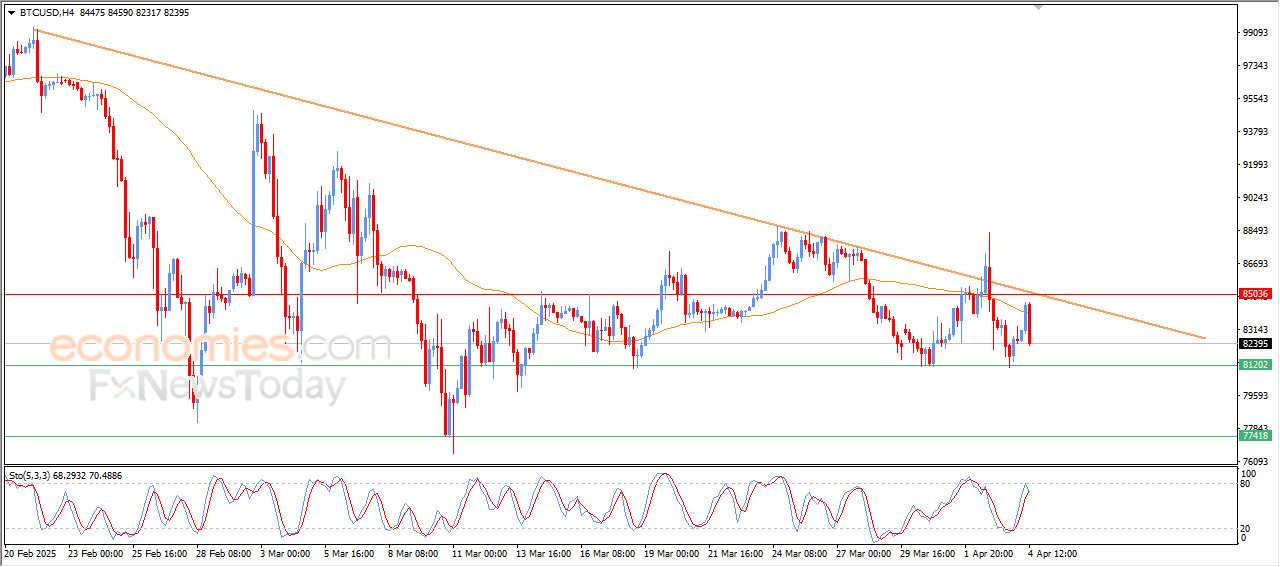This screenshot has height=567, width=1280.
Task: Click the 19 Mar 00:00 time label
Action: [671, 552]
